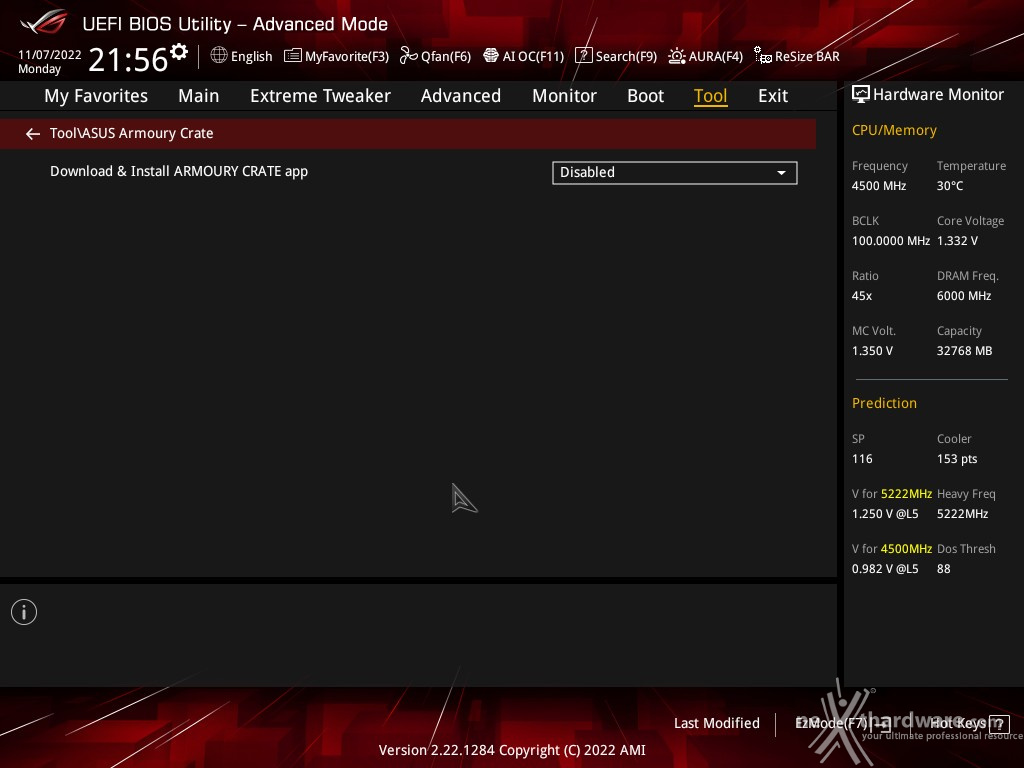The height and width of the screenshot is (768, 1024).
Task: Click the 21:56 clock display
Action: [x=128, y=59]
